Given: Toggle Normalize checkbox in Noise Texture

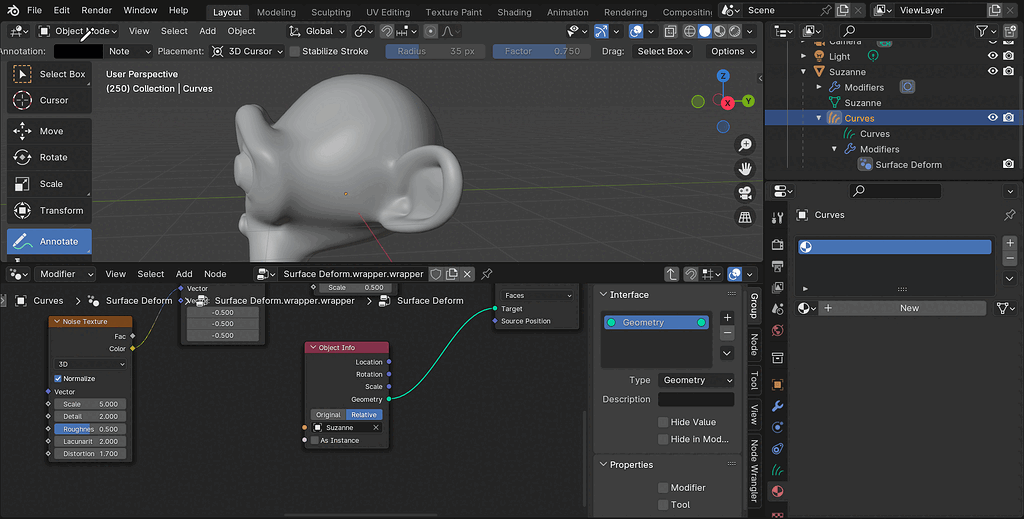Looking at the screenshot, I should click(57, 379).
